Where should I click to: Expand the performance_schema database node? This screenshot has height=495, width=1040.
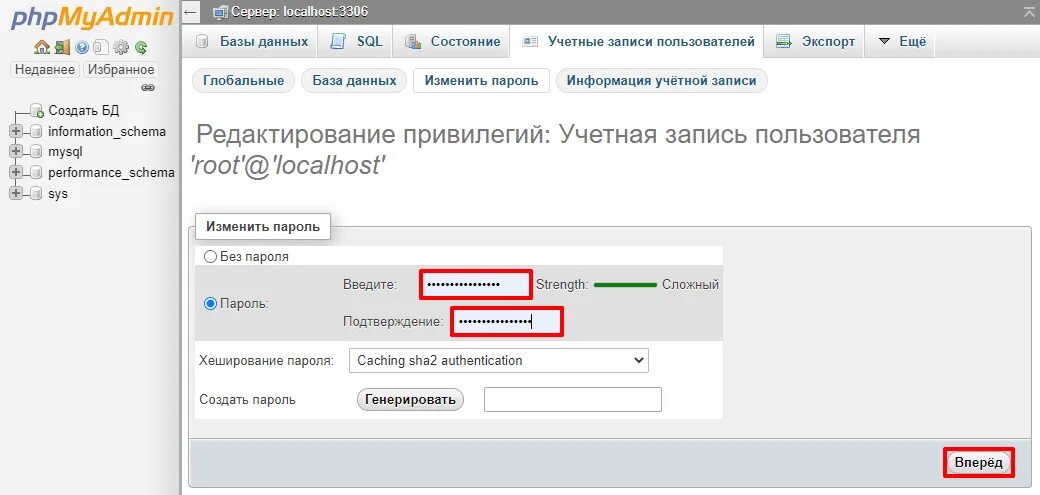coord(16,173)
